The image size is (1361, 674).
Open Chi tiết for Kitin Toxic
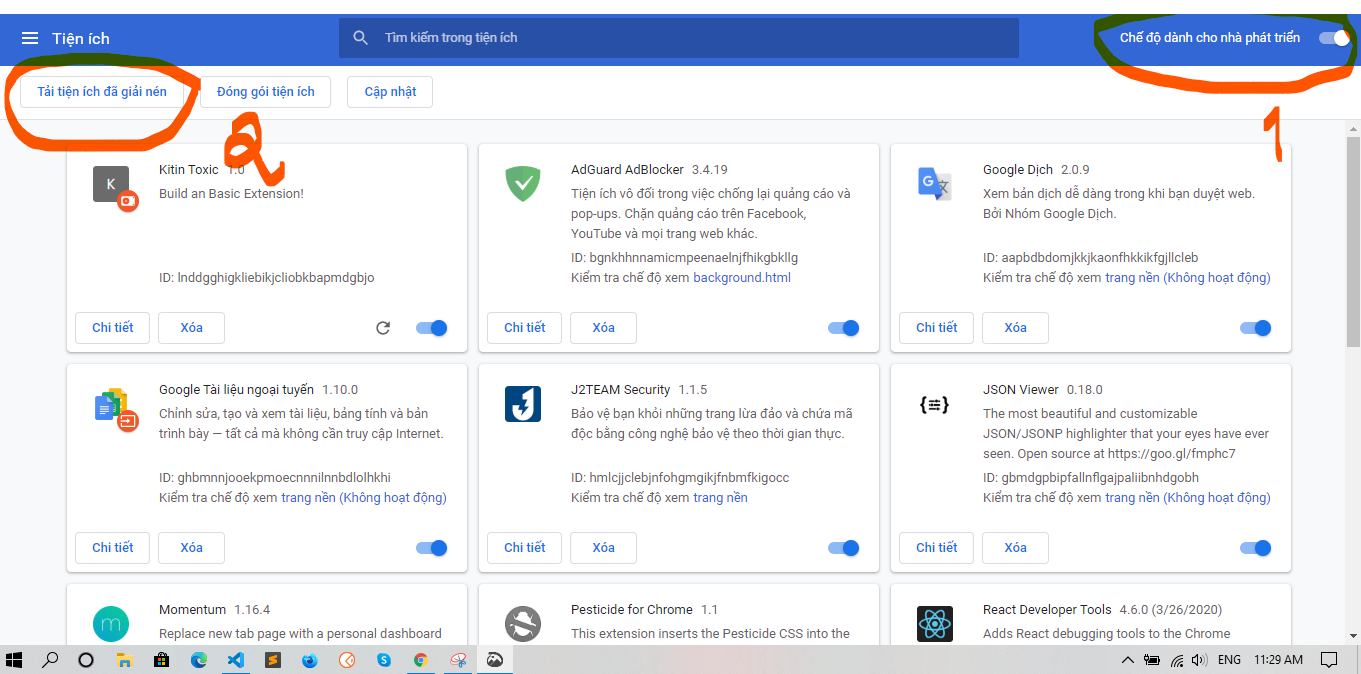112,328
